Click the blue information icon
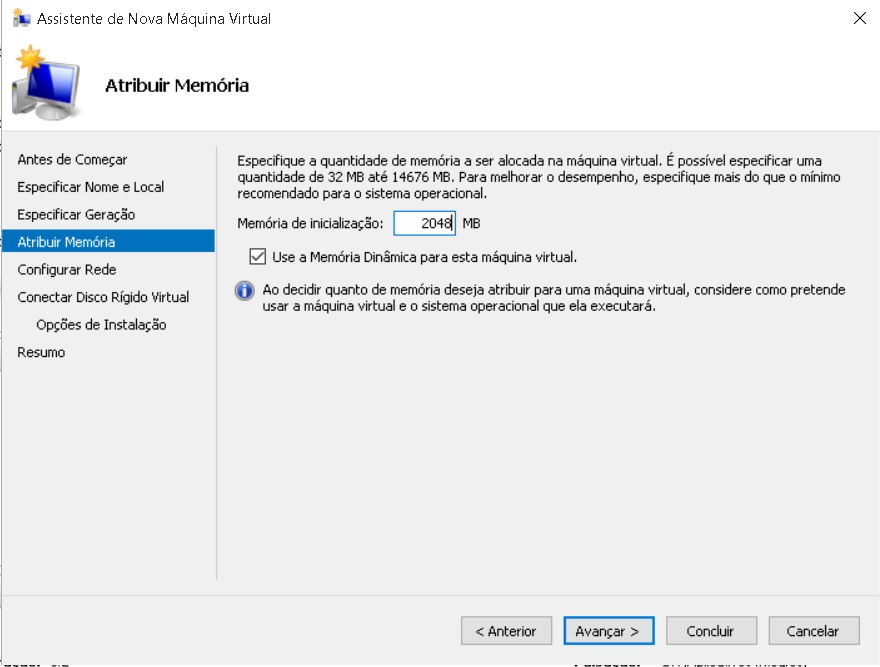Screen dimensions: 880x667 (245, 291)
